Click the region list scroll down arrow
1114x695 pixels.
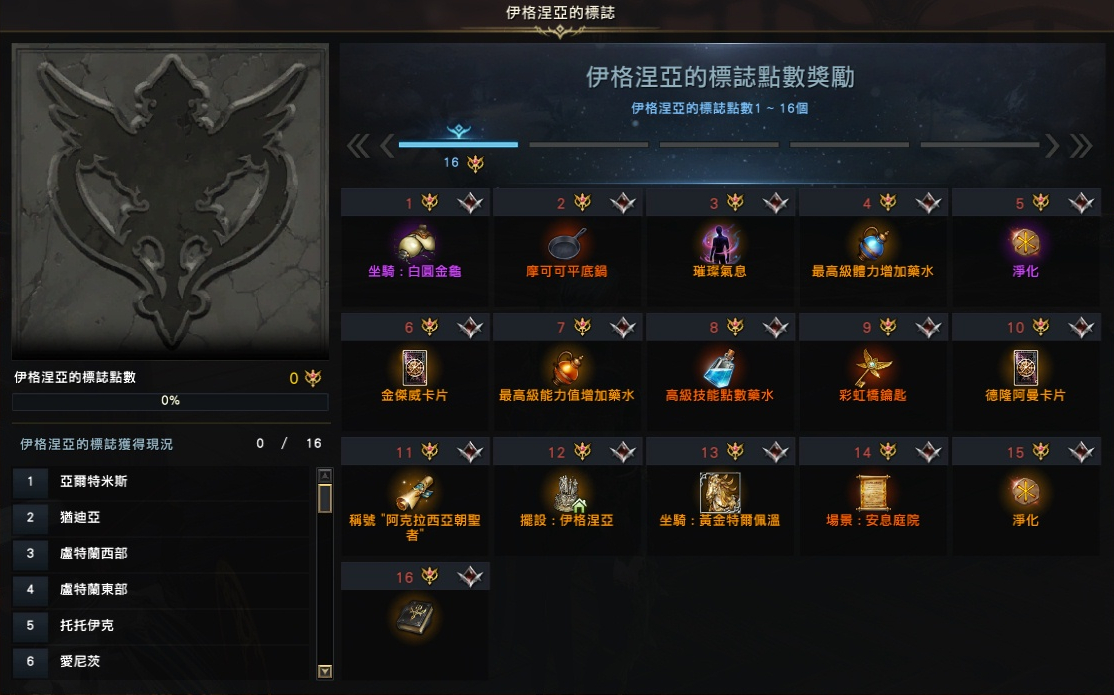325,671
